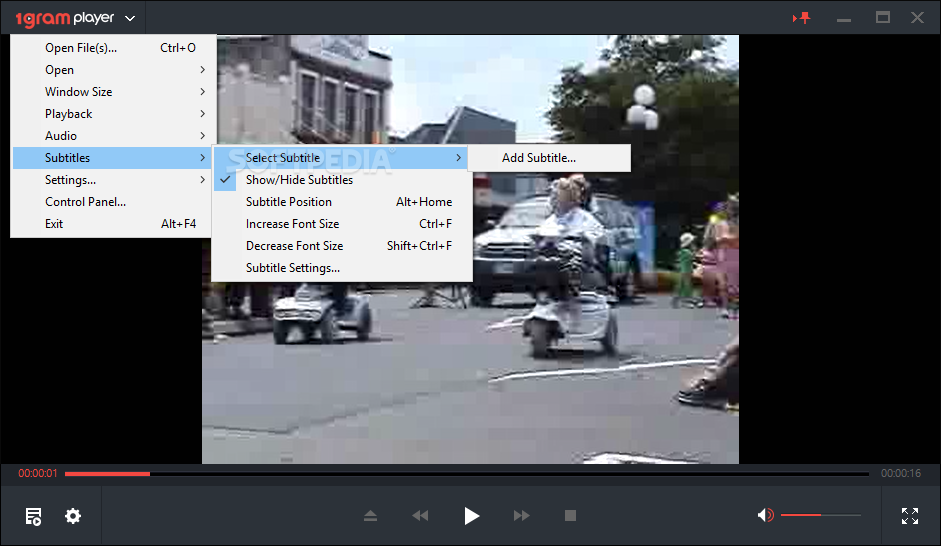Click the volume slider track
This screenshot has height=546, width=941.
pyautogui.click(x=820, y=515)
